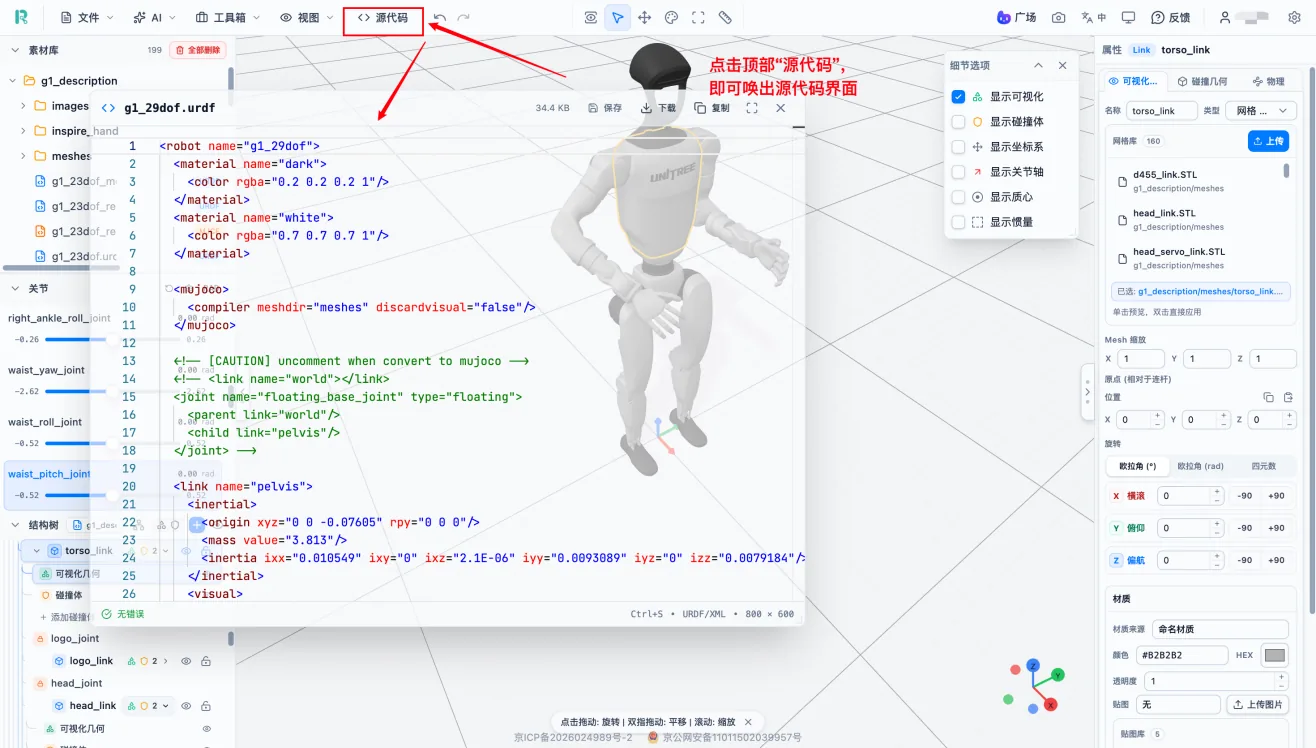Open the 类型 网格 dropdown
The image size is (1316, 748).
pos(1261,110)
